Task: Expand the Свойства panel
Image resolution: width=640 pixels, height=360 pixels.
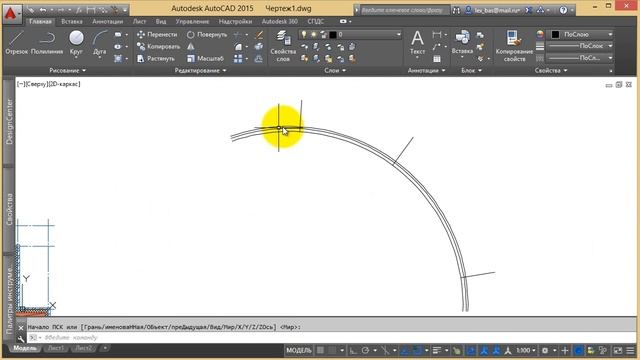Action: click(551, 70)
